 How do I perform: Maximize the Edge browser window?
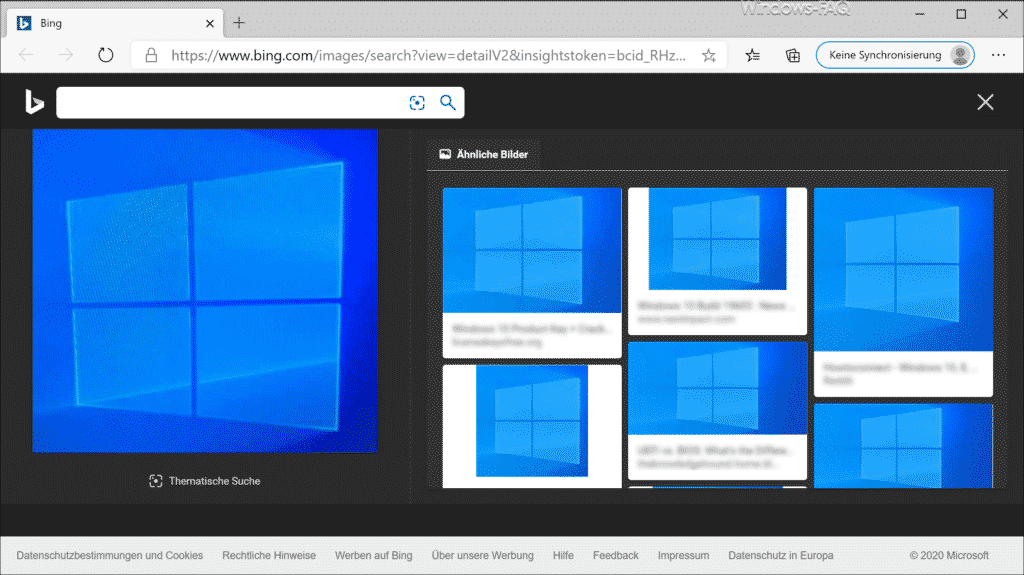tap(961, 14)
